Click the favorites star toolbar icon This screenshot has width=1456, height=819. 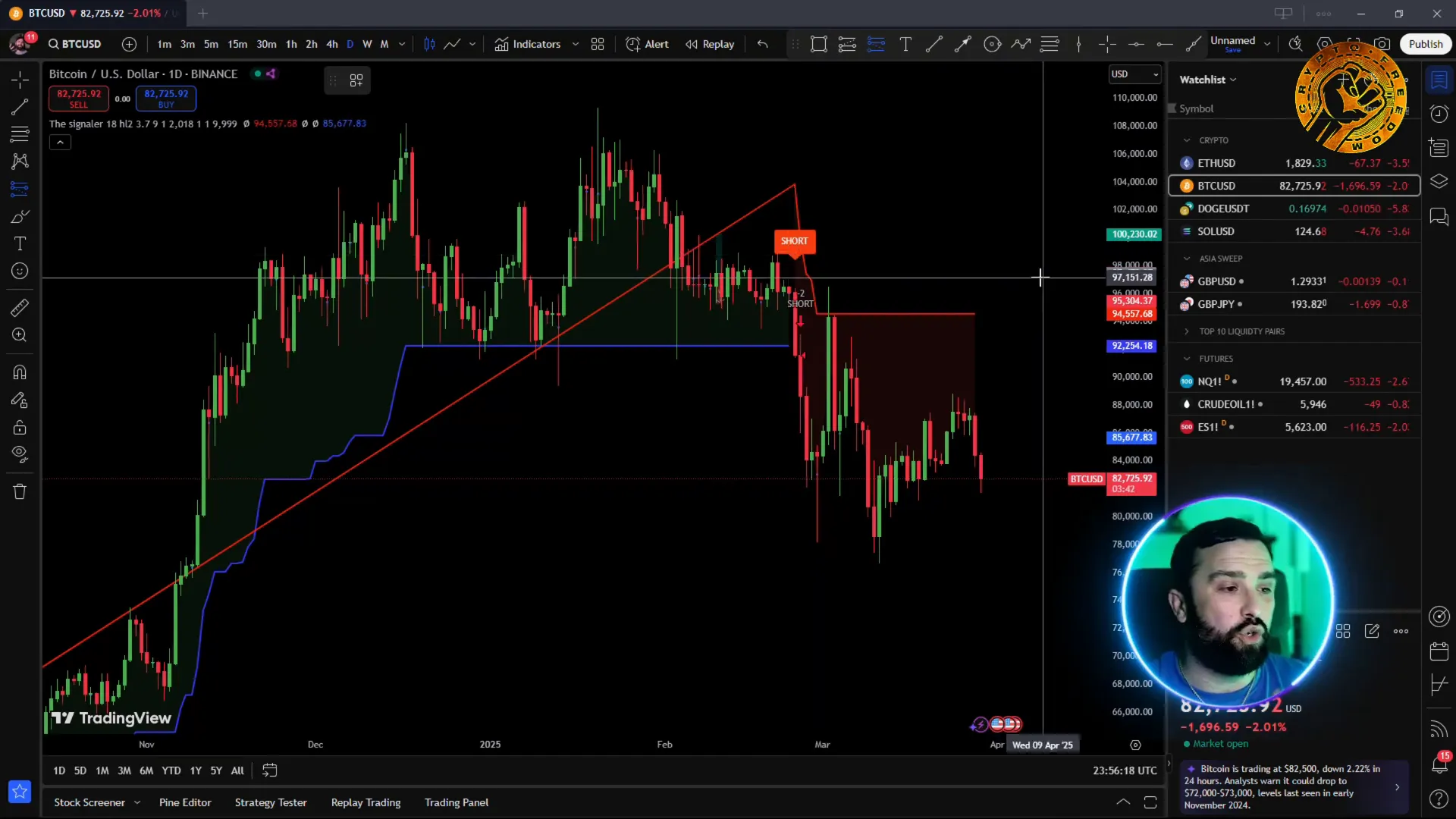coord(20,792)
